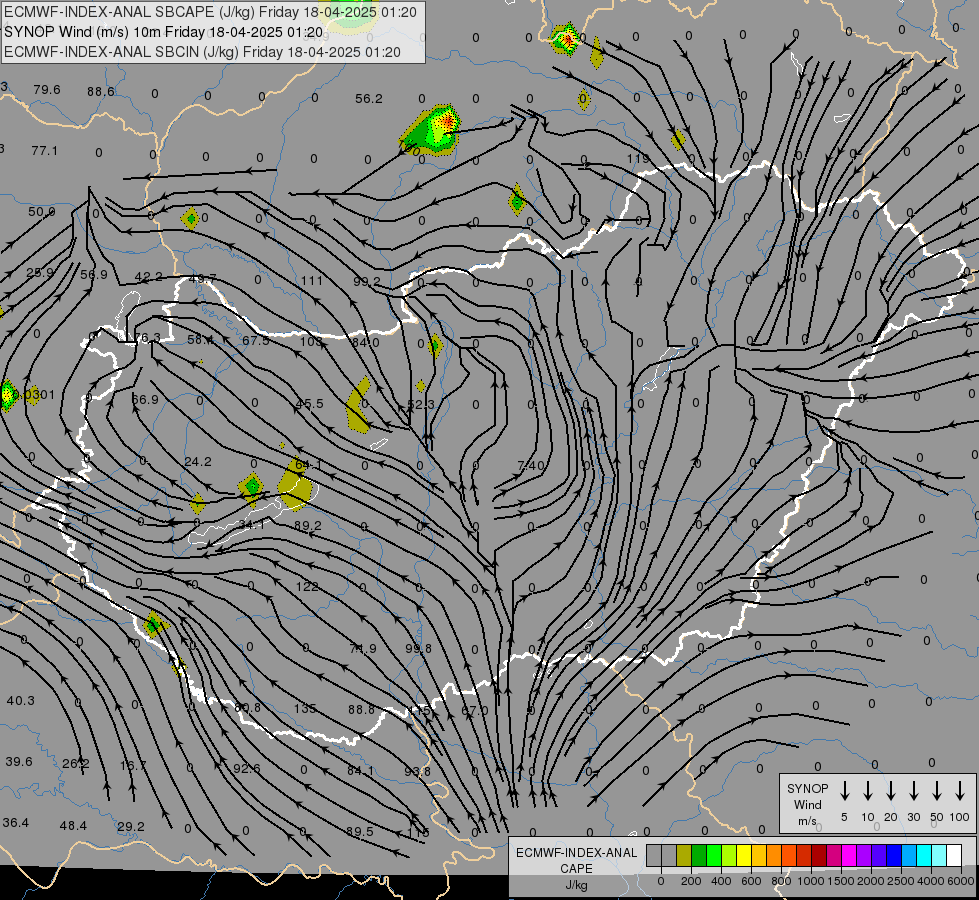The height and width of the screenshot is (900, 979).
Task: Click the 111 value on the map
Action: (312, 280)
